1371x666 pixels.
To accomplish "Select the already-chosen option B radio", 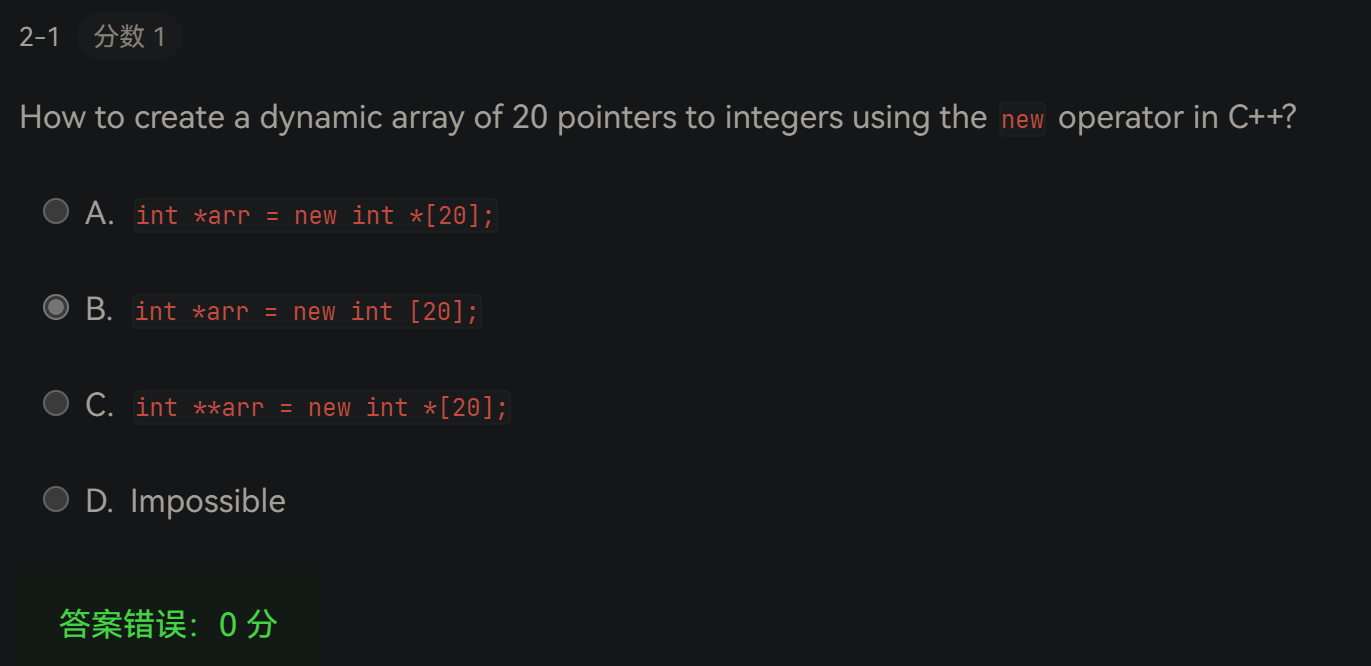I will [56, 307].
